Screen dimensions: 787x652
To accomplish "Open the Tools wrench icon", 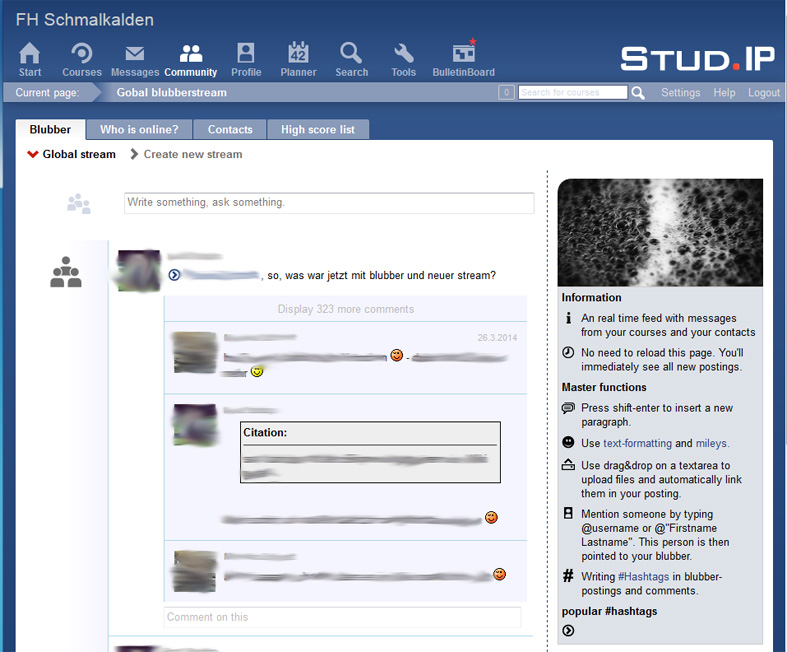I will click(404, 53).
